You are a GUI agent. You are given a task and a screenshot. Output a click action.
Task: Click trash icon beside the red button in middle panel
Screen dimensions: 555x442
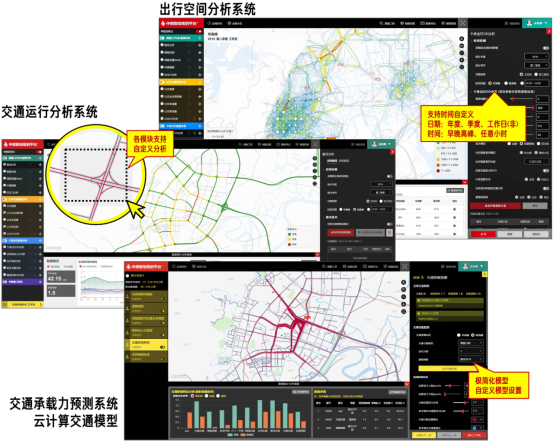[389, 233]
